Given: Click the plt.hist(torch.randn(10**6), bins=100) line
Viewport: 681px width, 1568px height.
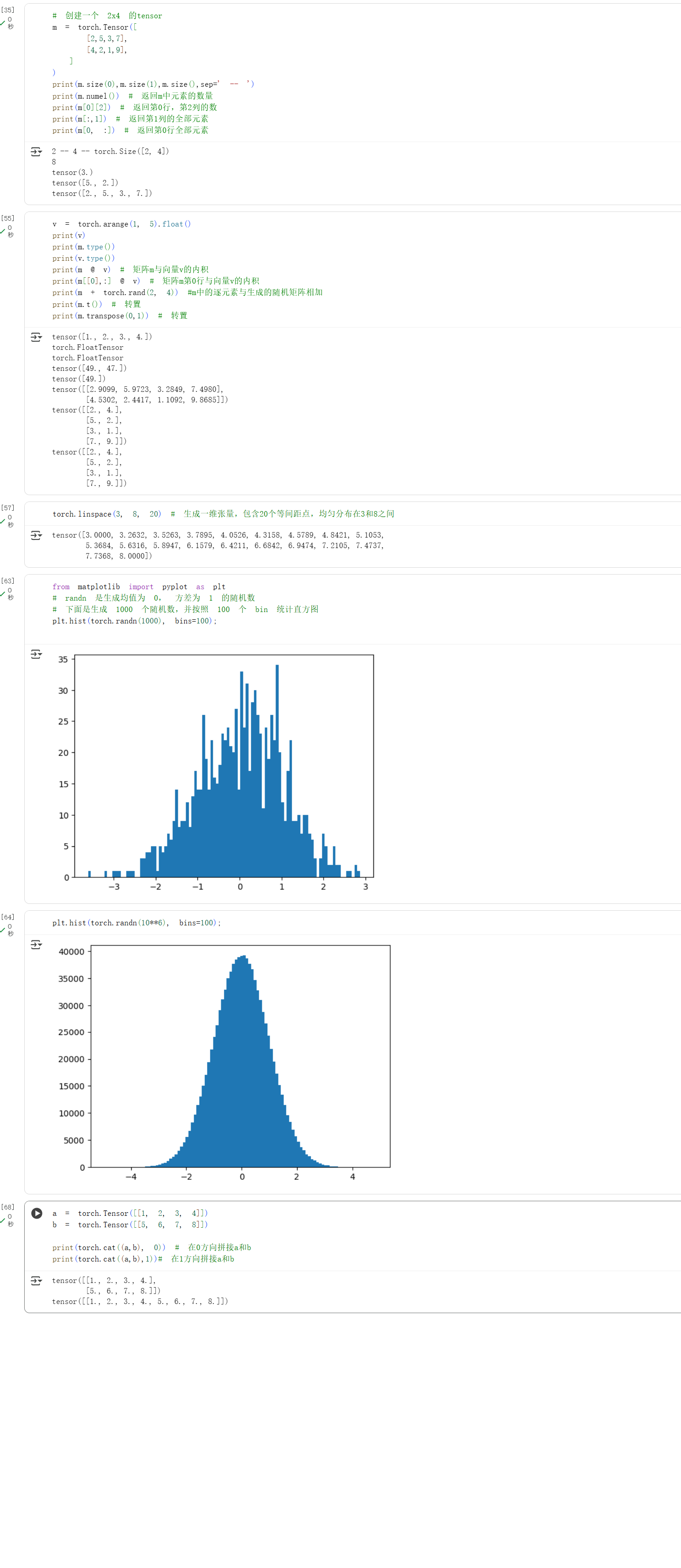Looking at the screenshot, I should click(137, 923).
